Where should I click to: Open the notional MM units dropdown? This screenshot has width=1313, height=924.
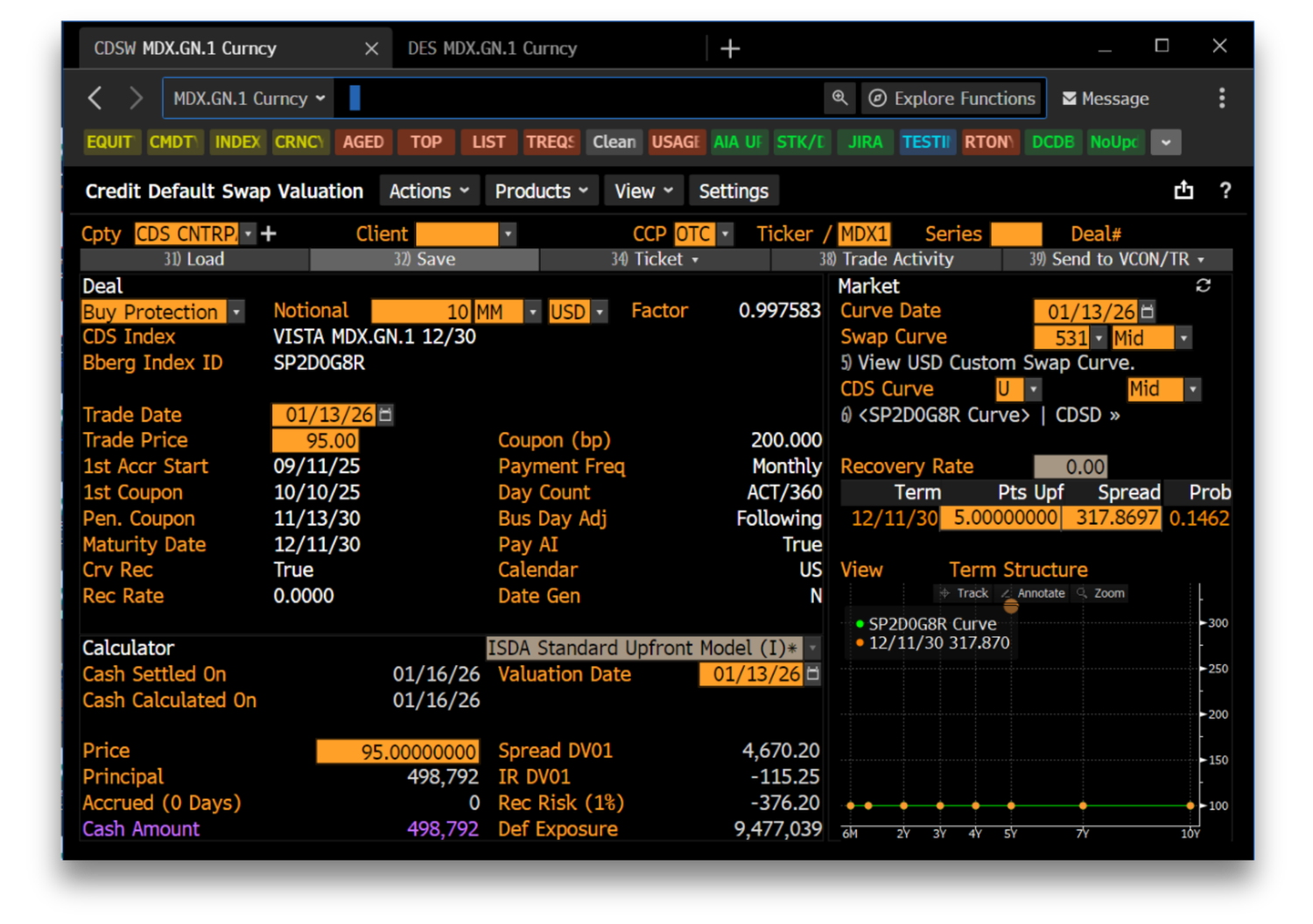532,311
